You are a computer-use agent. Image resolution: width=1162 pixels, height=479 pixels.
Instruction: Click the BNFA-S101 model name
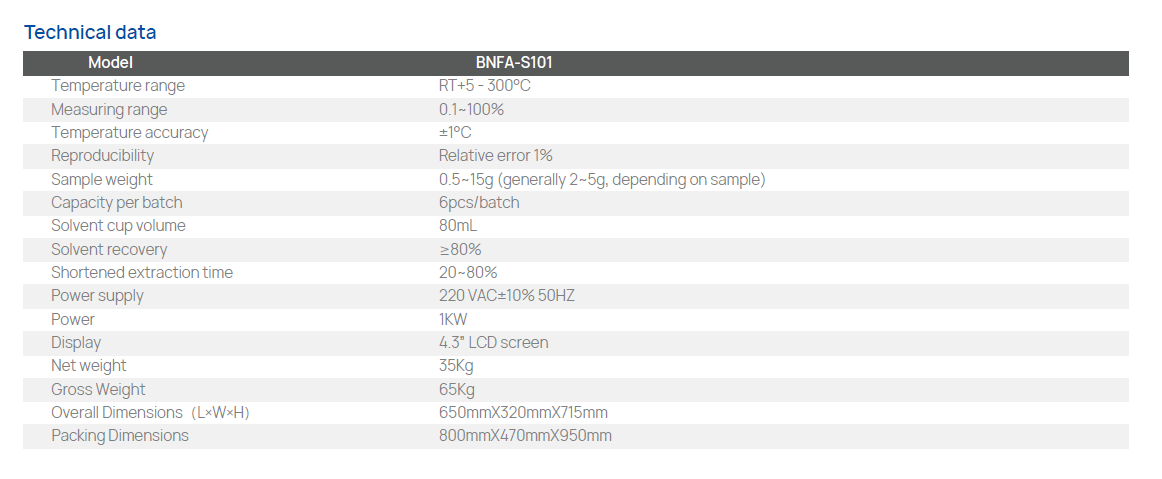514,63
